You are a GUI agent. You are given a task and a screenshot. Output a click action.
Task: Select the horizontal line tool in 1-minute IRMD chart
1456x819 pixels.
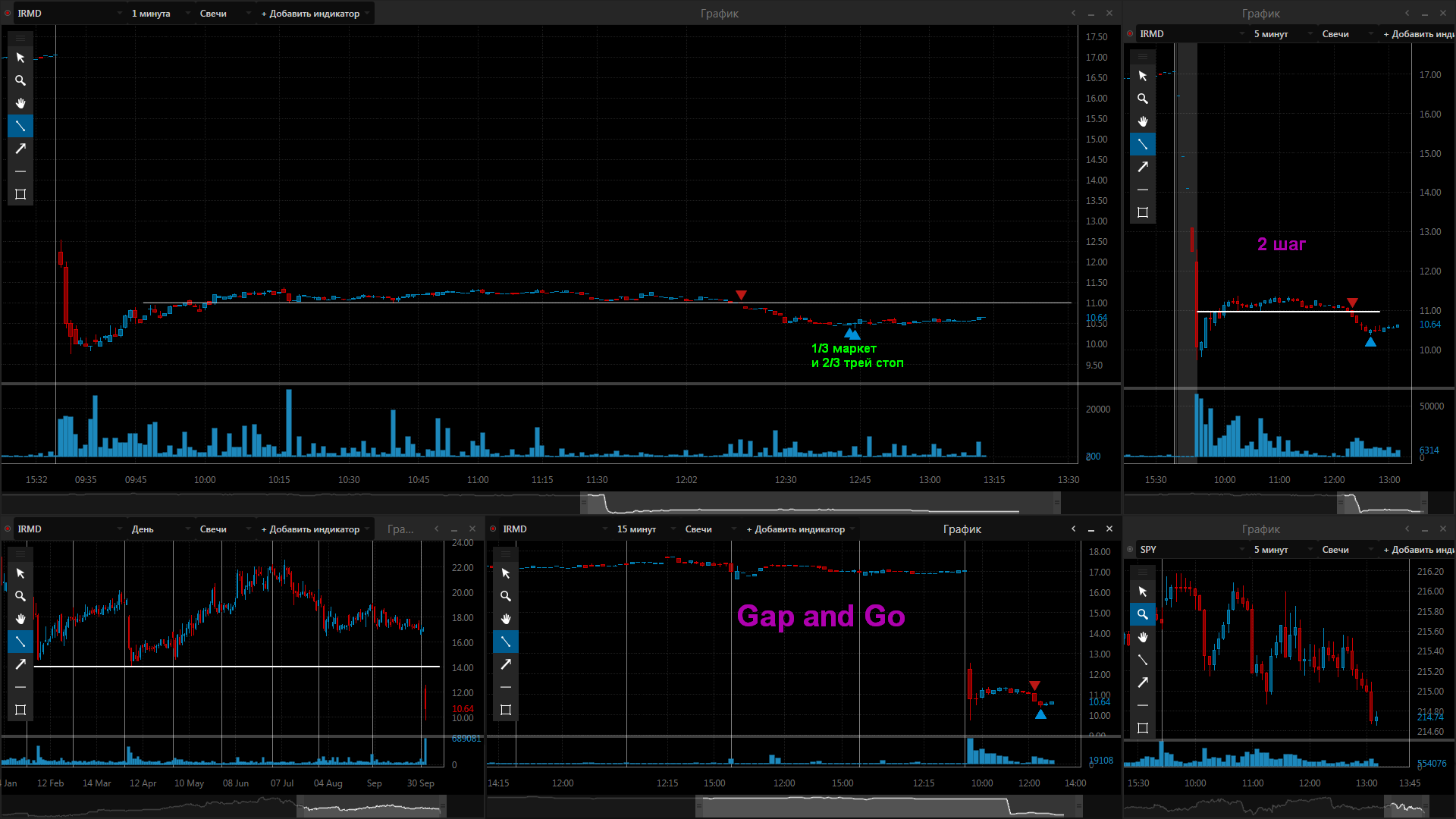coord(20,171)
